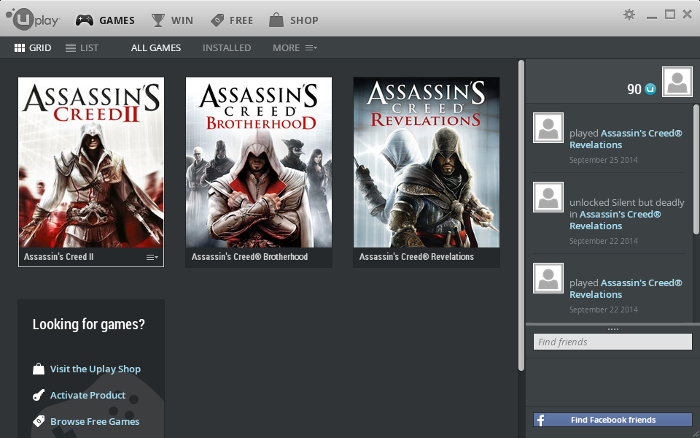This screenshot has height=438, width=700.
Task: Click the games library vertical scrollbar
Action: pyautogui.click(x=521, y=215)
